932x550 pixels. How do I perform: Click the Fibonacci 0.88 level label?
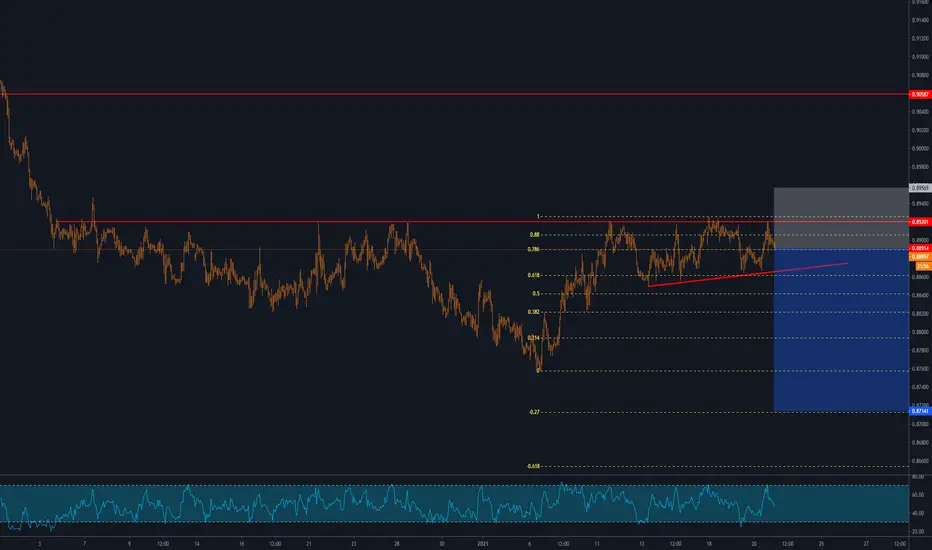tap(534, 235)
